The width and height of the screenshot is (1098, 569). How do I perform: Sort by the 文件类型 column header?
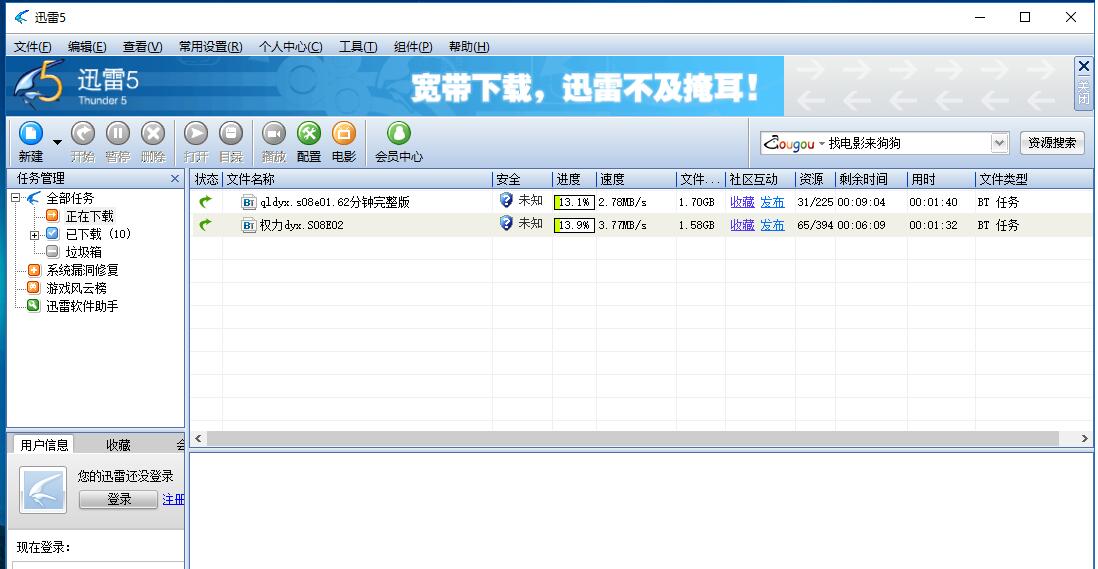coord(1033,179)
